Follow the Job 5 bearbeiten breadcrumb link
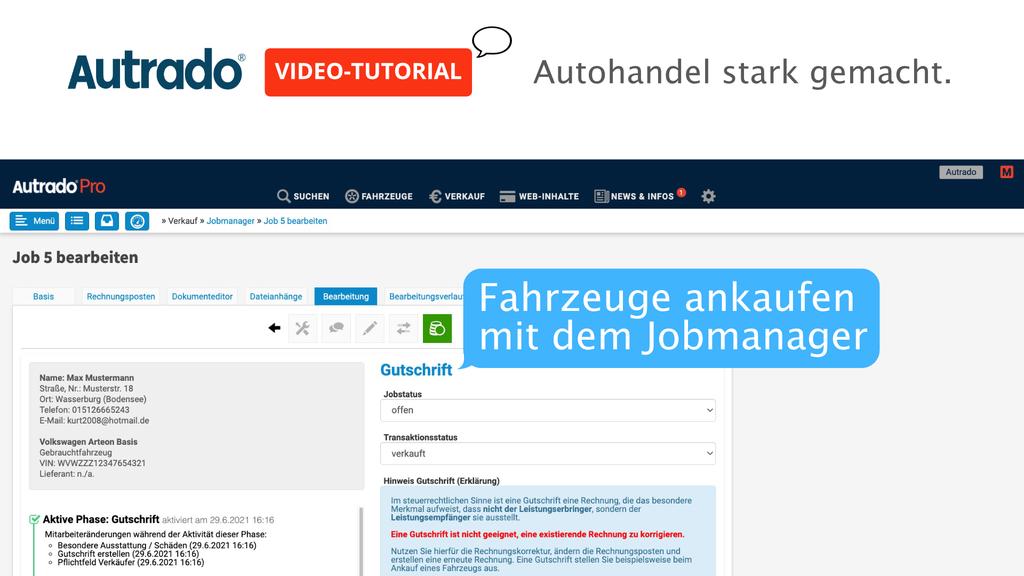Viewport: 1024px width, 576px height. coord(295,221)
